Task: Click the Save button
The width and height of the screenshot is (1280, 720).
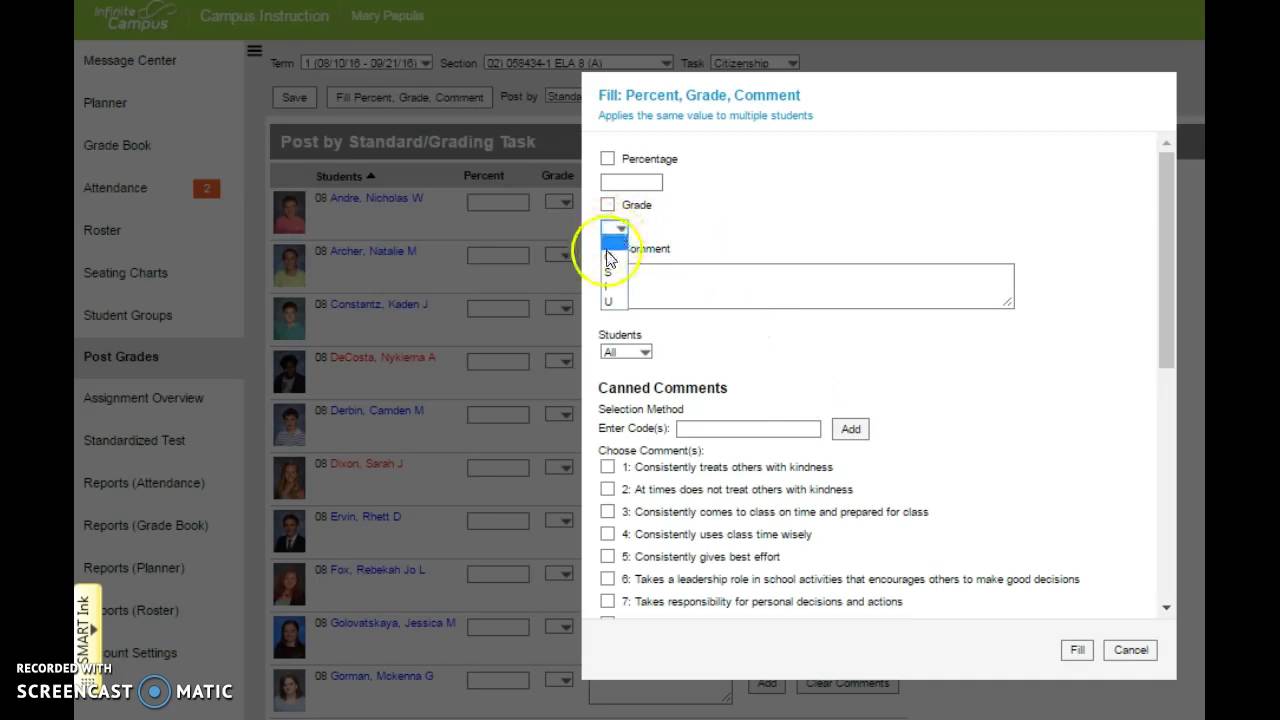Action: pos(294,97)
